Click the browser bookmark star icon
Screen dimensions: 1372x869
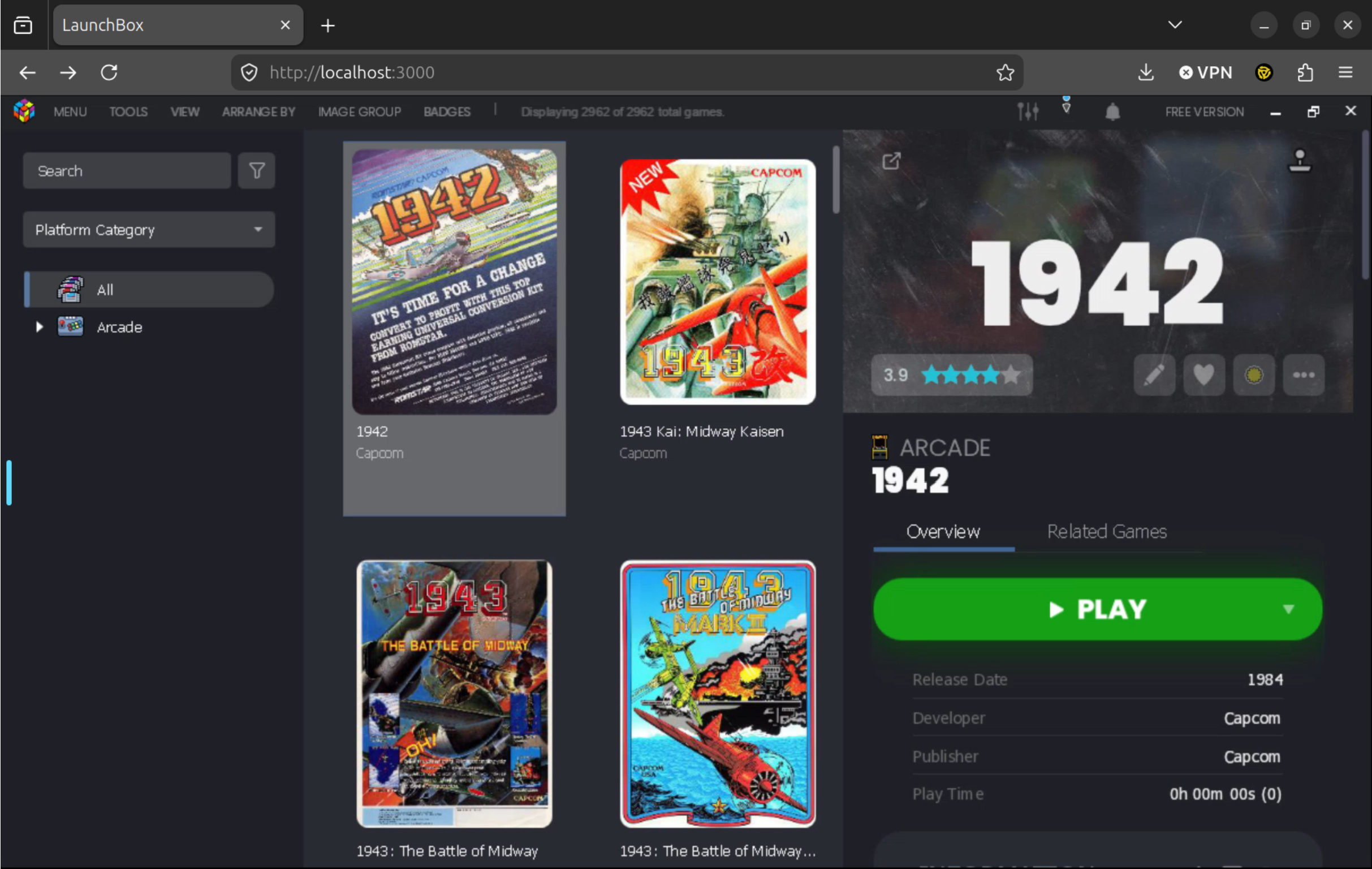pos(1004,72)
